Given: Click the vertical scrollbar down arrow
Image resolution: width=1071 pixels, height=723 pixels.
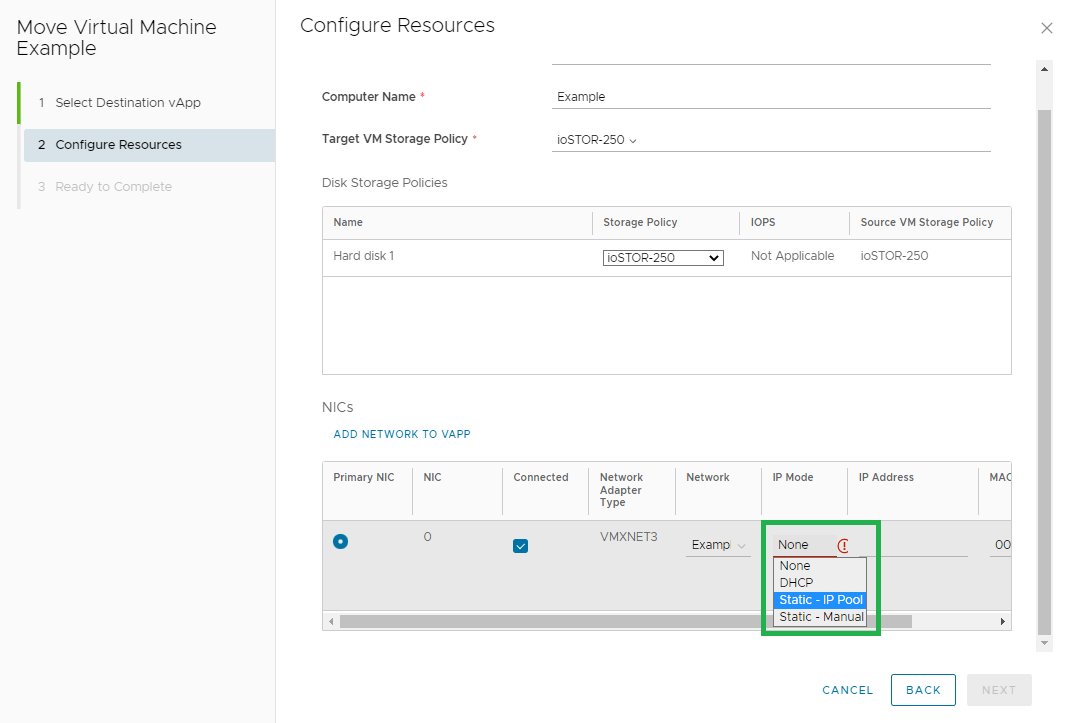Looking at the screenshot, I should 1044,643.
